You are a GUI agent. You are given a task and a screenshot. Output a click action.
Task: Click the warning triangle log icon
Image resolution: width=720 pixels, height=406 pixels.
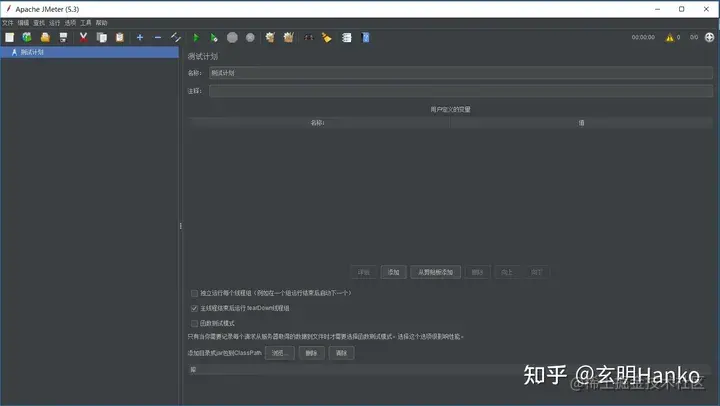coord(669,38)
